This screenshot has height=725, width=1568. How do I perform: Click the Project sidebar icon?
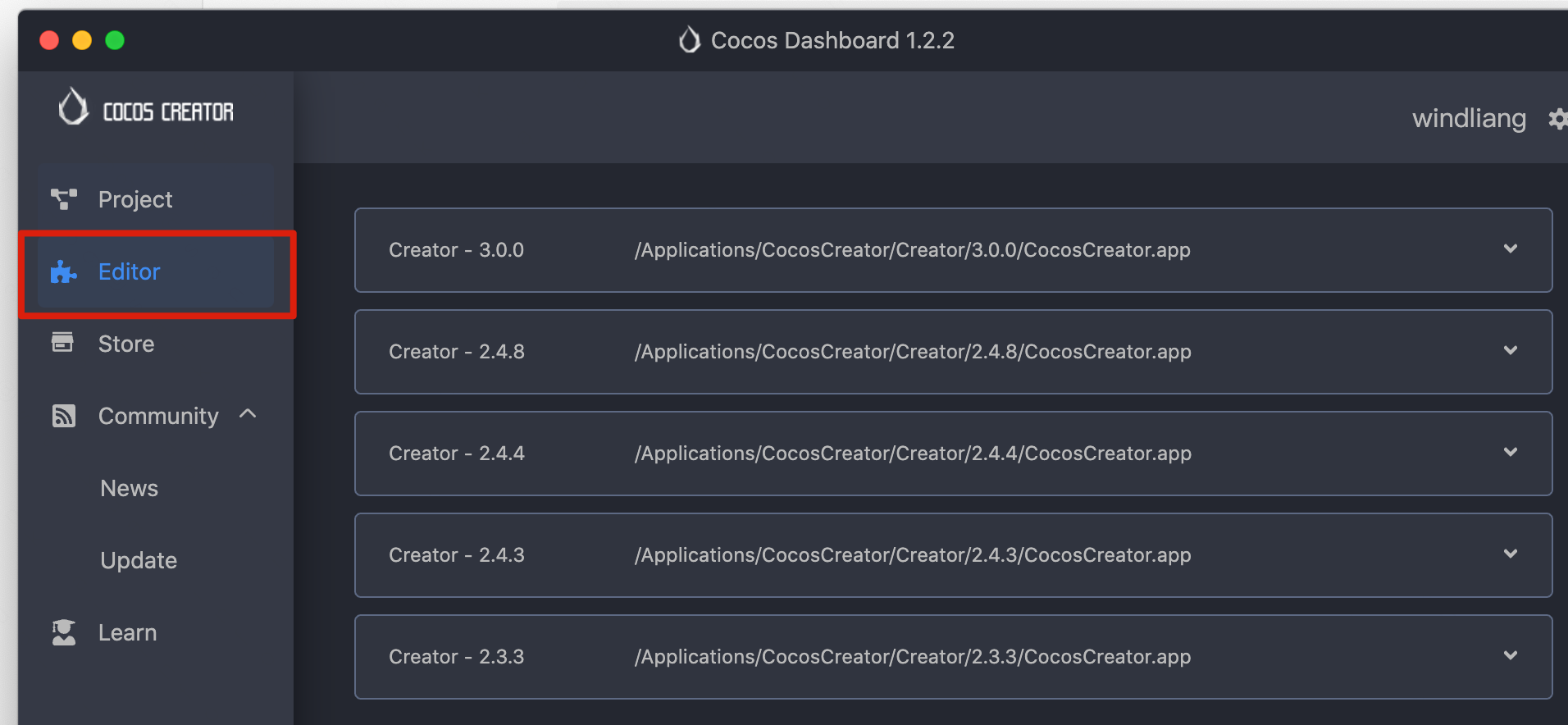point(64,199)
